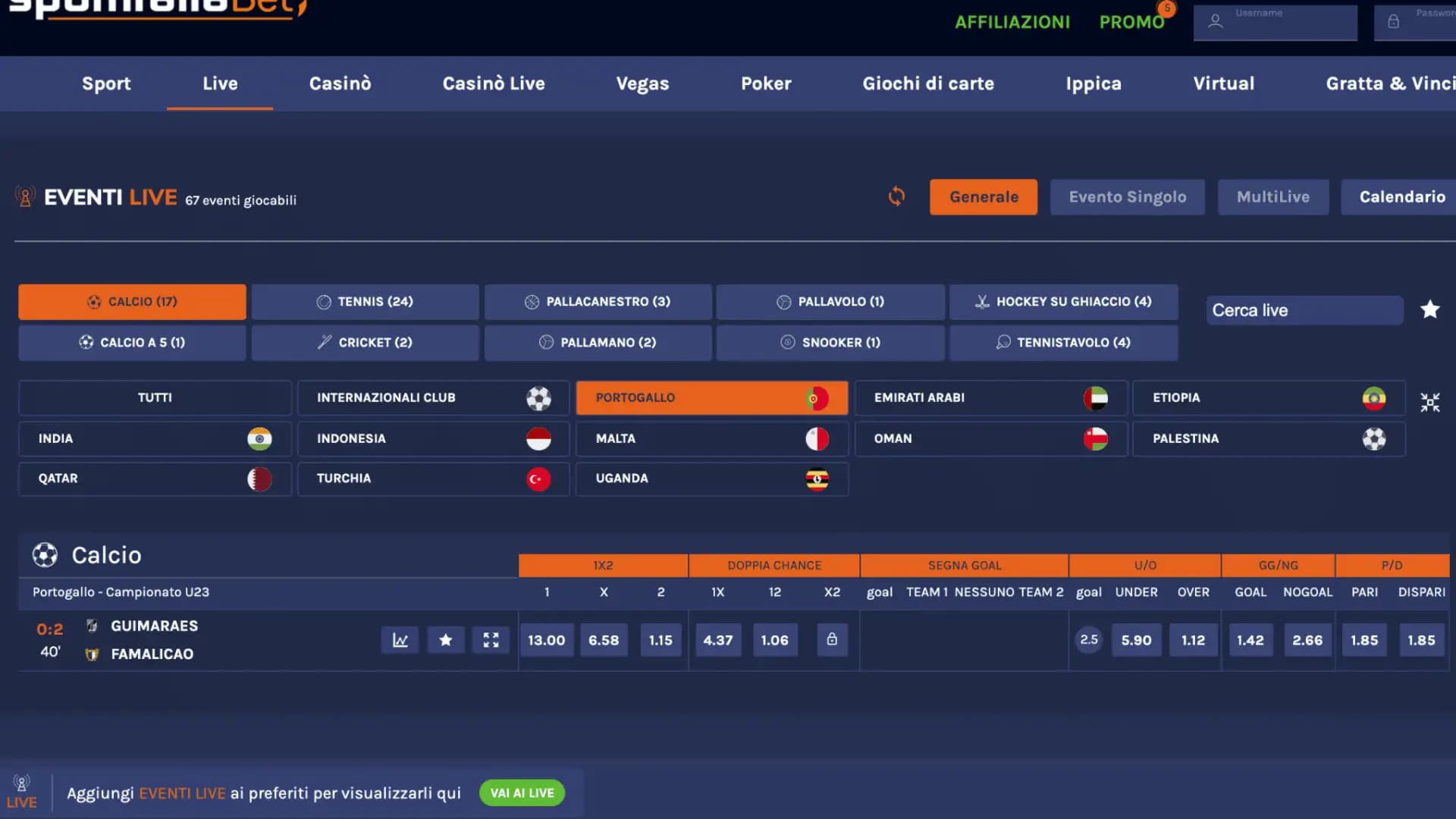The height and width of the screenshot is (819, 1456).
Task: Focus the Cerca live search field
Action: (x=1303, y=310)
